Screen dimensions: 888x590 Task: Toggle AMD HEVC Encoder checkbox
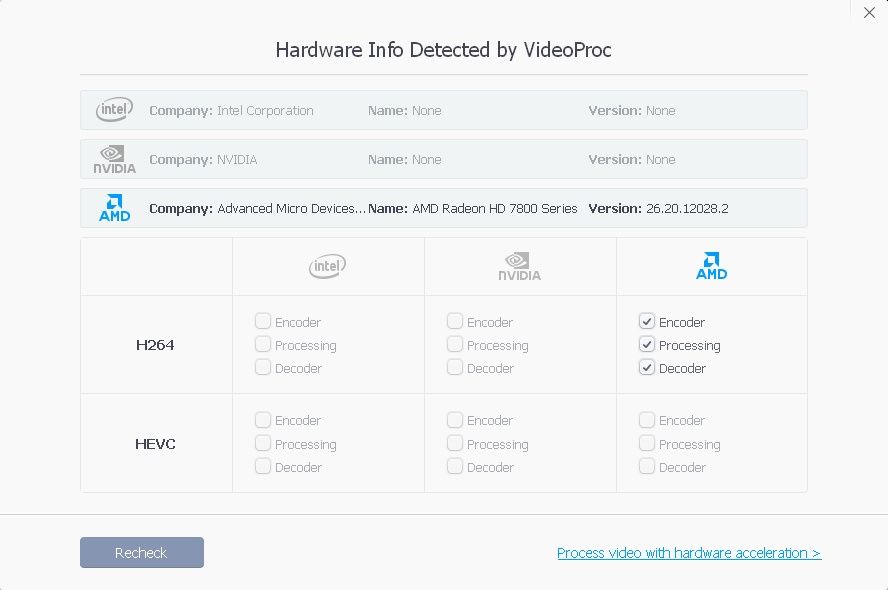[x=647, y=420]
